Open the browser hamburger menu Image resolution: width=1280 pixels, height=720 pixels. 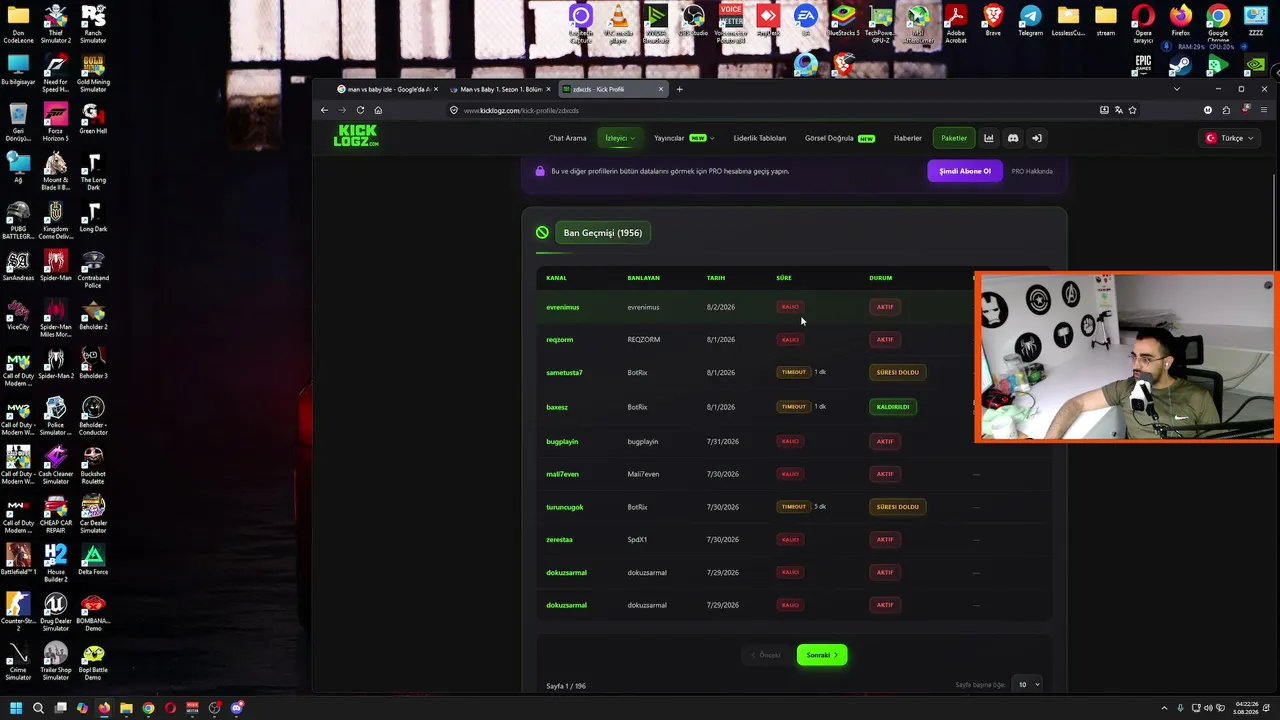tap(1264, 110)
